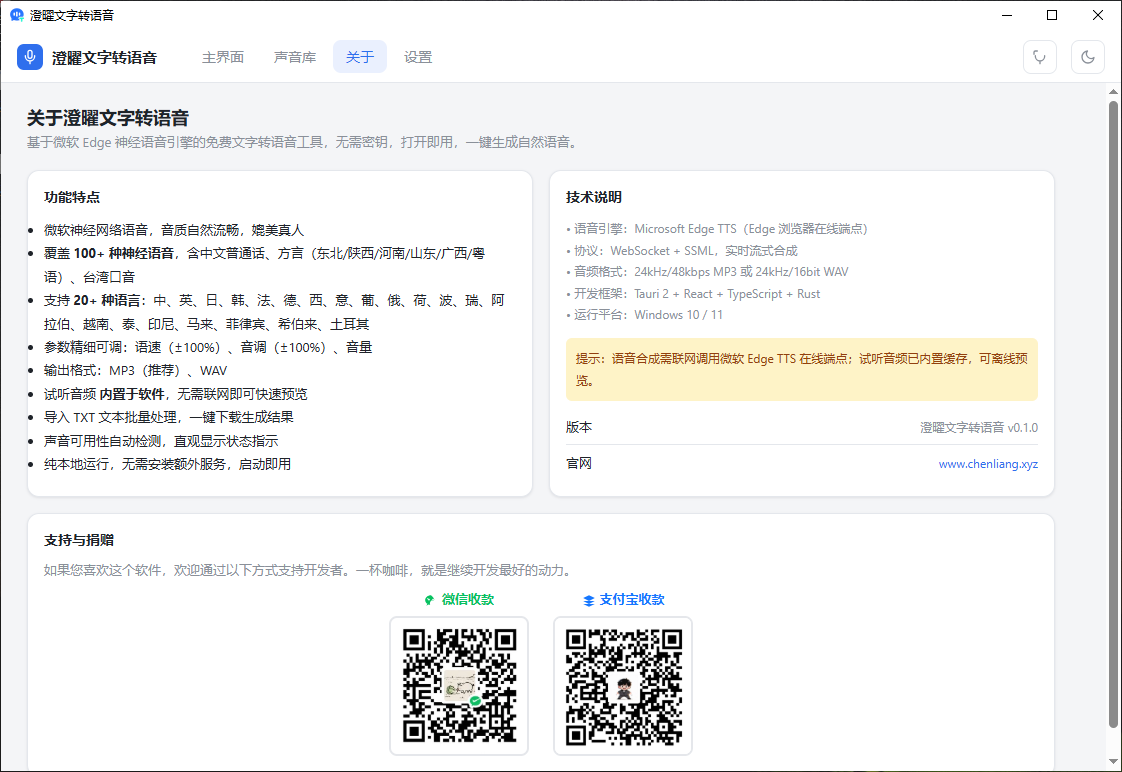Click the 澄曜文字转语音 v0.1.0 version text
This screenshot has height=772, width=1122.
click(x=979, y=428)
